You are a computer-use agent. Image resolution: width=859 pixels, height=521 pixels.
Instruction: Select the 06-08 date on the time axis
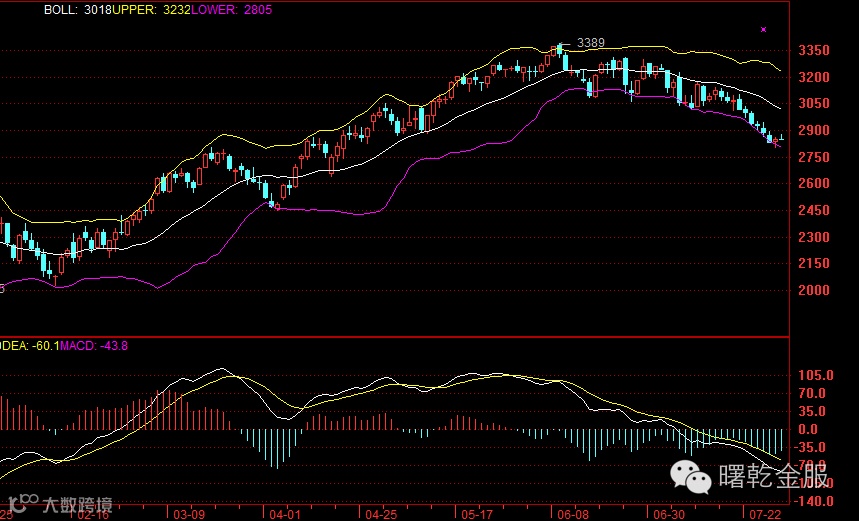(x=573, y=514)
